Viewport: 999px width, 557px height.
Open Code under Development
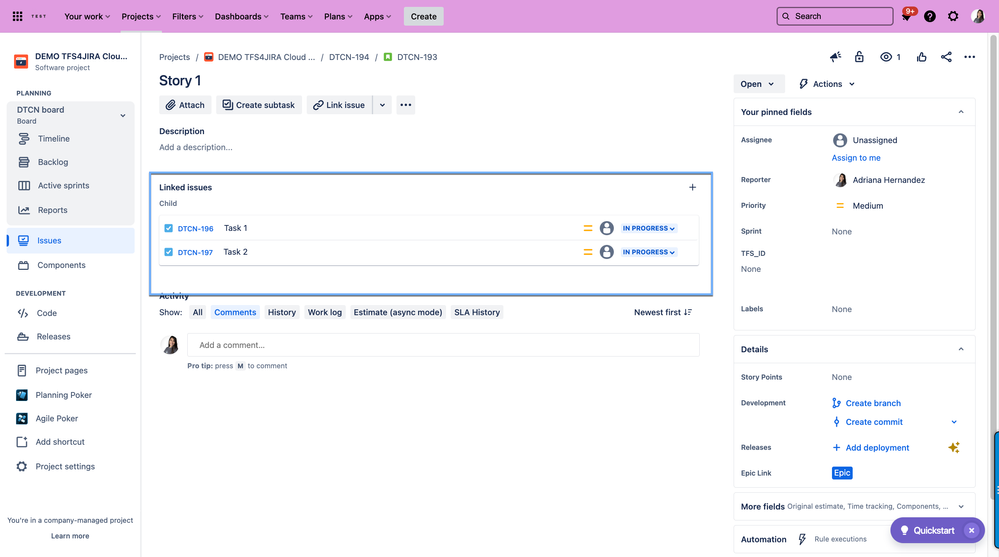[47, 313]
